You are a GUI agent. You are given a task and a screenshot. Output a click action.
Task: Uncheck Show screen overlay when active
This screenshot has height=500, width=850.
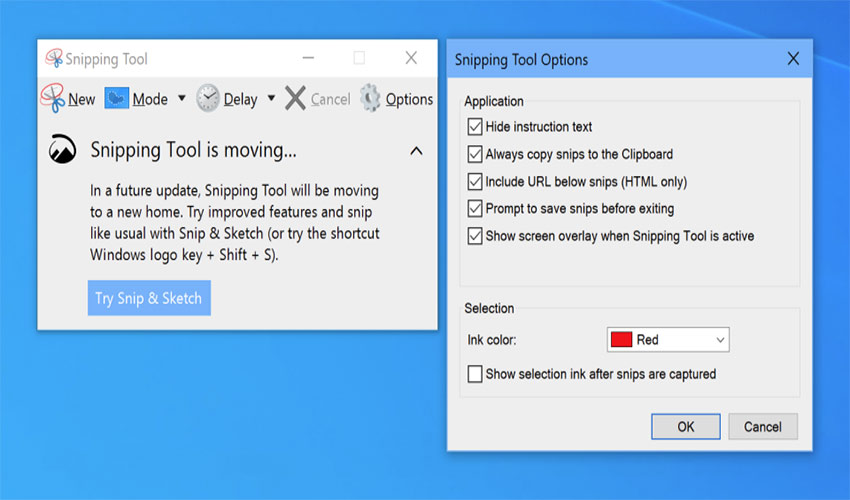coord(475,236)
